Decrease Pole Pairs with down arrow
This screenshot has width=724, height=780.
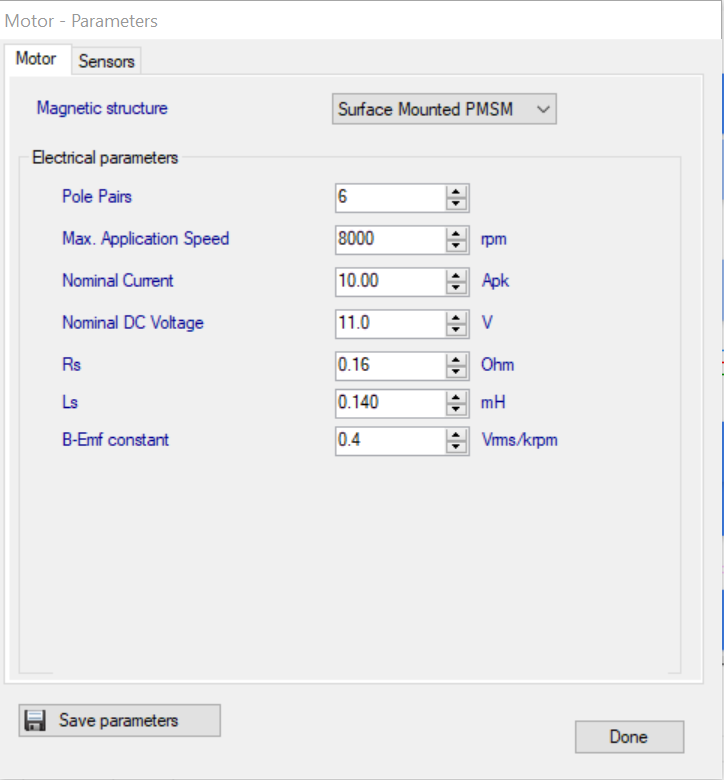click(x=457, y=203)
